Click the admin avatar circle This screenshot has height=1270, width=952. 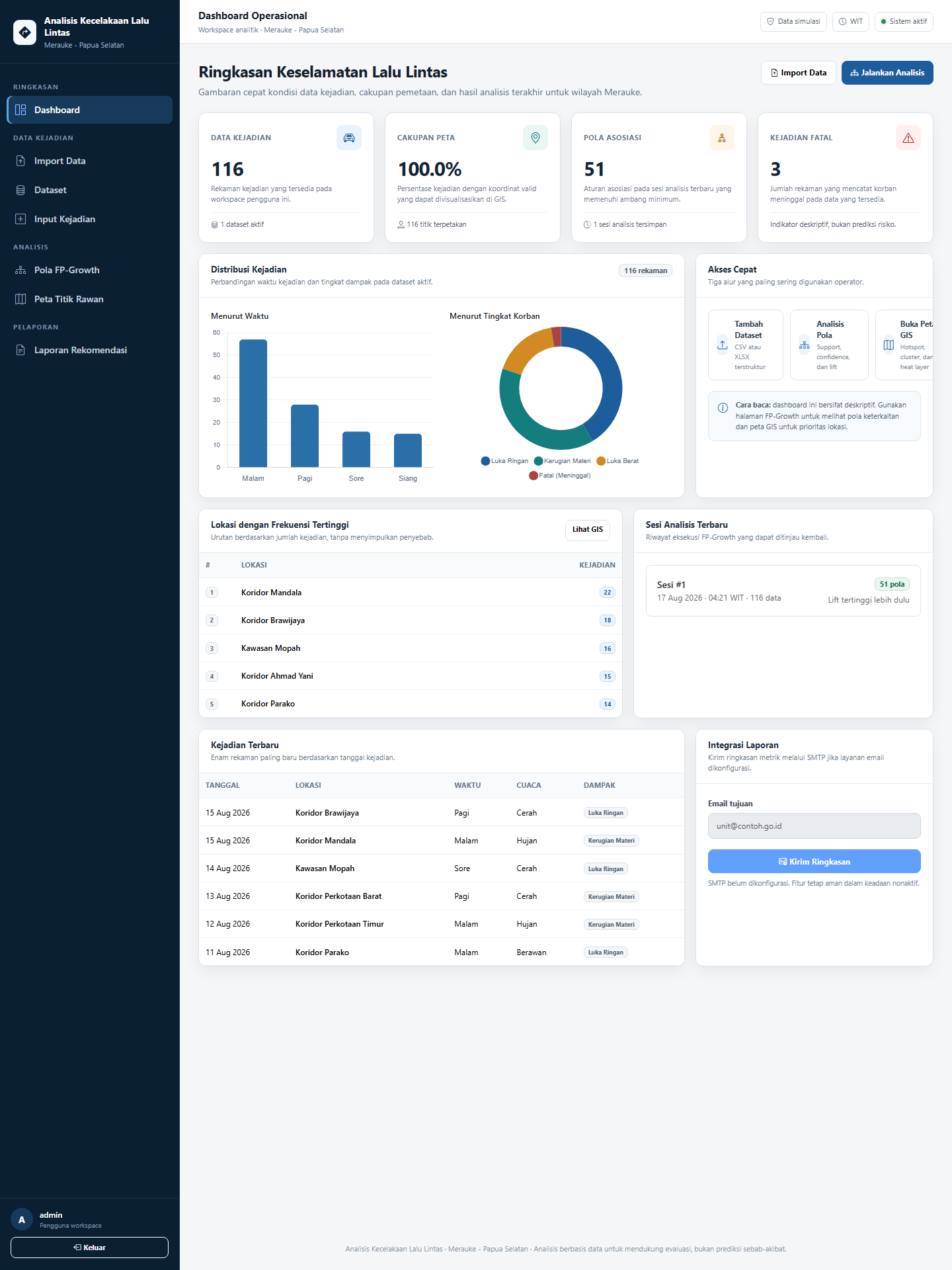(22, 1220)
